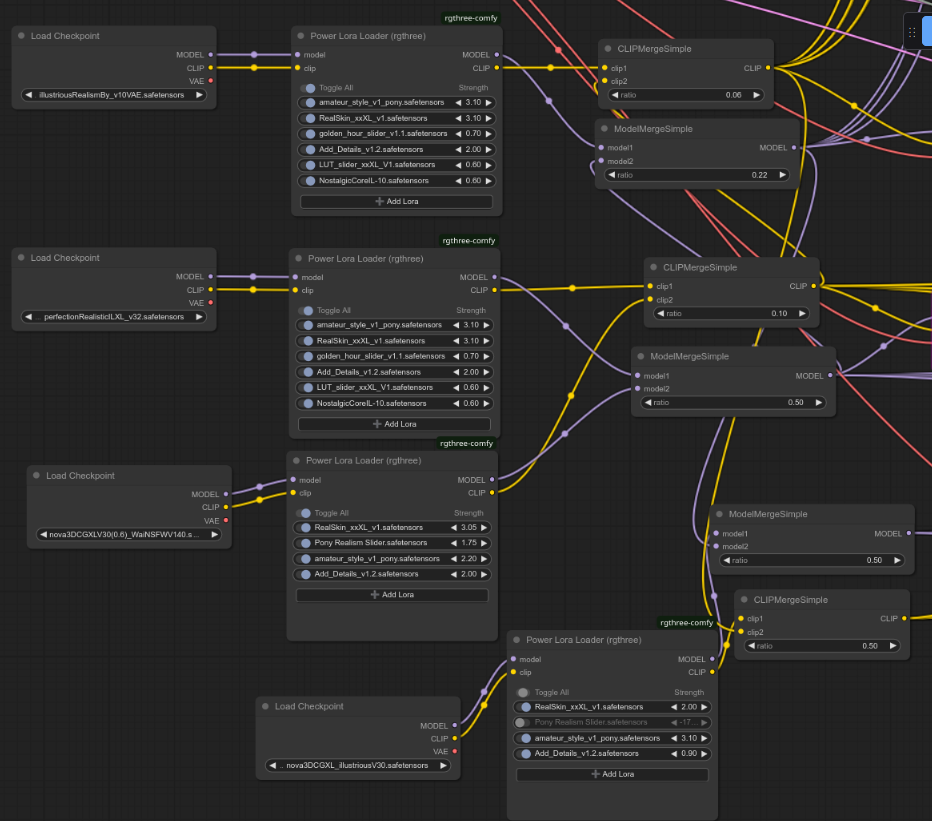Screen dimensions: 932x821
Task: Click model2 input port on ModelMergeSimple ratio 0.22
Action: click(x=602, y=161)
